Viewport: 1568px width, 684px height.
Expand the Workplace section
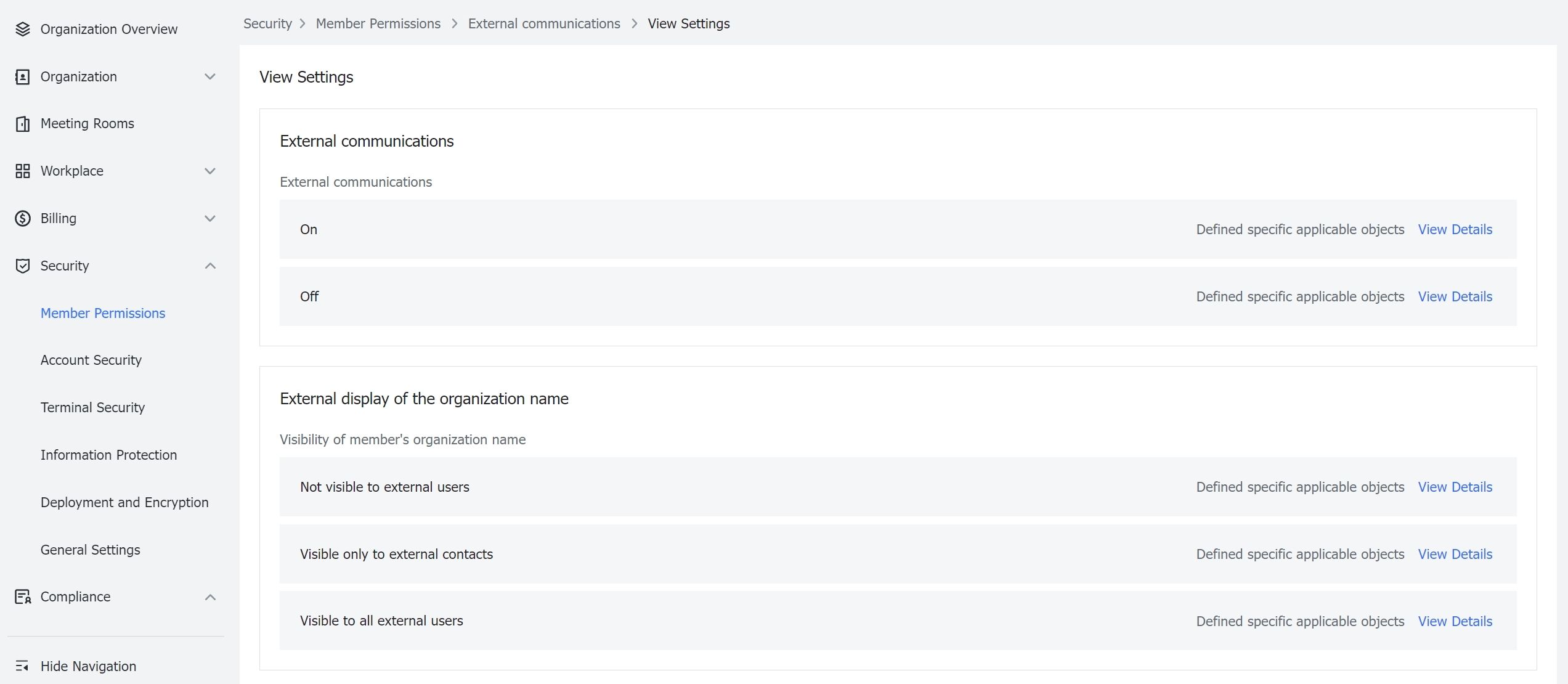(210, 171)
